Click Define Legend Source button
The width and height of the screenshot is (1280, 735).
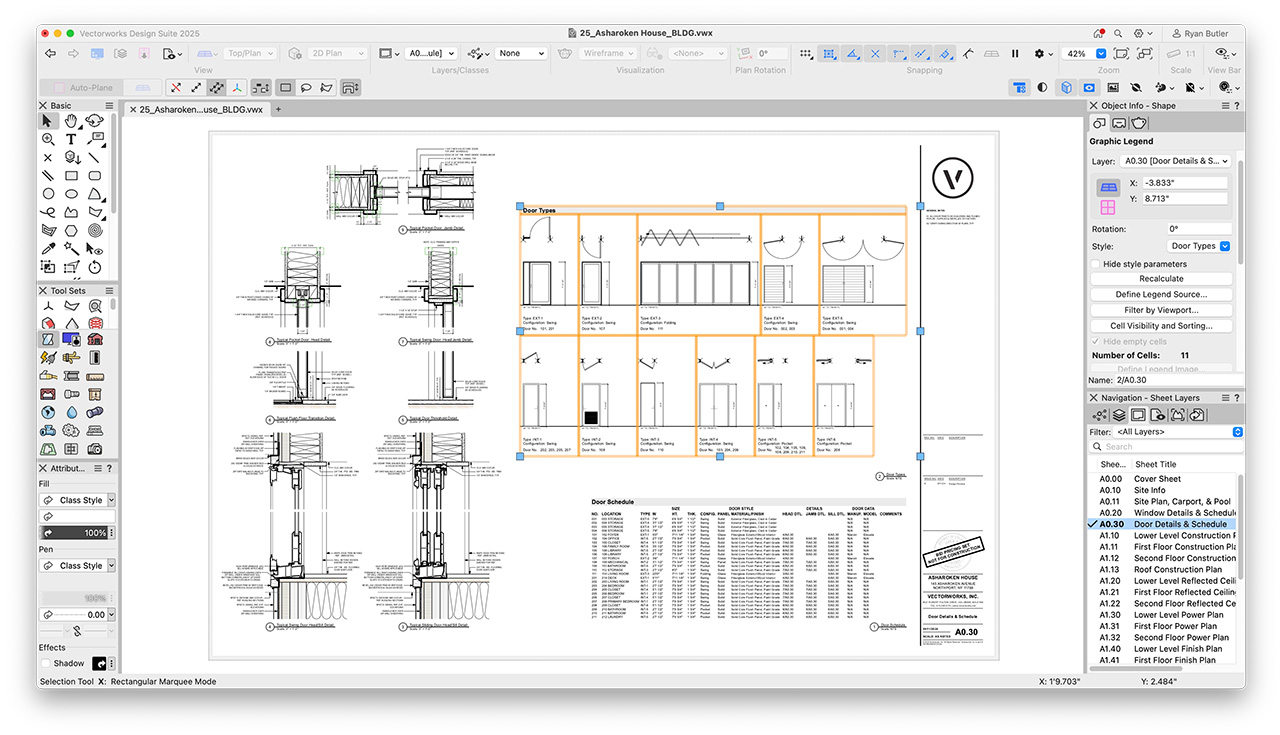pyautogui.click(x=1160, y=294)
